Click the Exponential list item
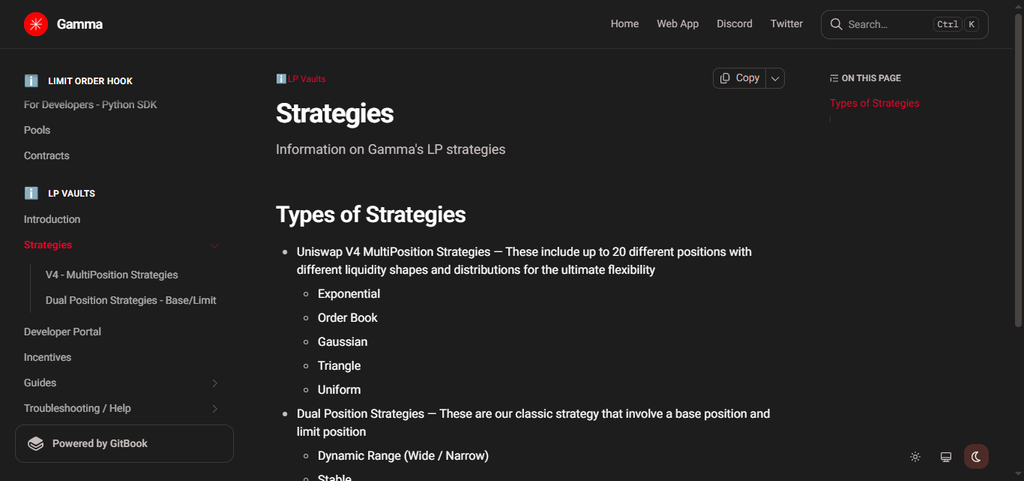The width and height of the screenshot is (1024, 481). (x=349, y=294)
